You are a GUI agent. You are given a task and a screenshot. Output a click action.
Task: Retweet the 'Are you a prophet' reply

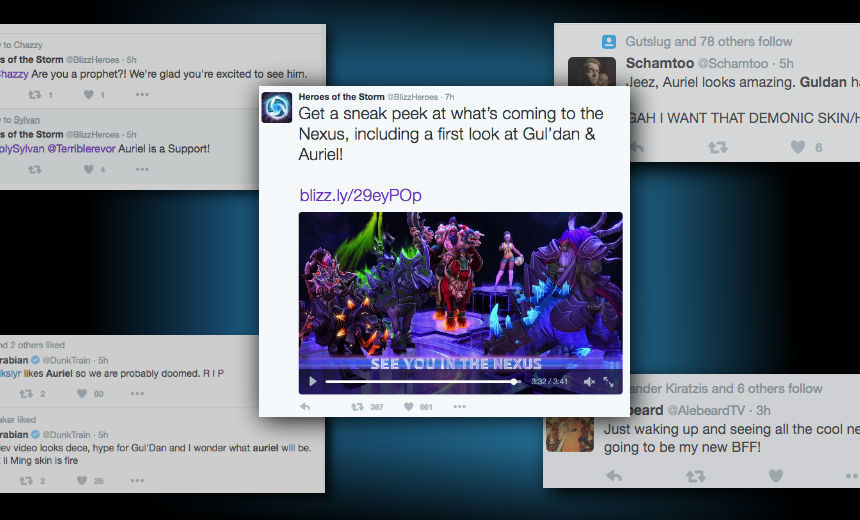coord(35,94)
